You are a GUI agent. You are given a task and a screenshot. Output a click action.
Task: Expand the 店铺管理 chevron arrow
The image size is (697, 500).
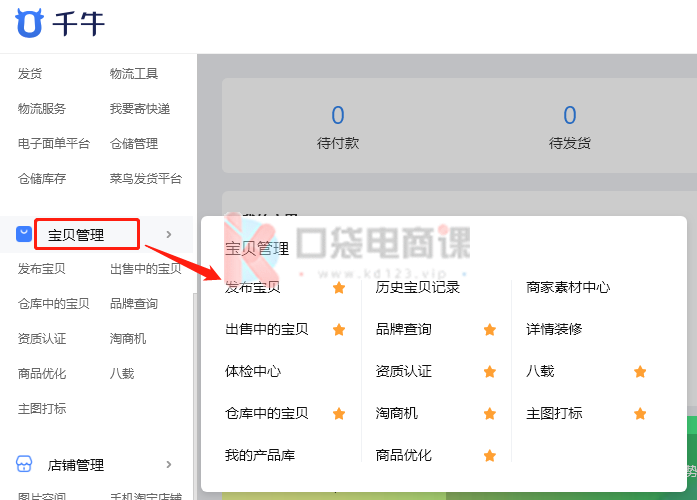click(168, 464)
